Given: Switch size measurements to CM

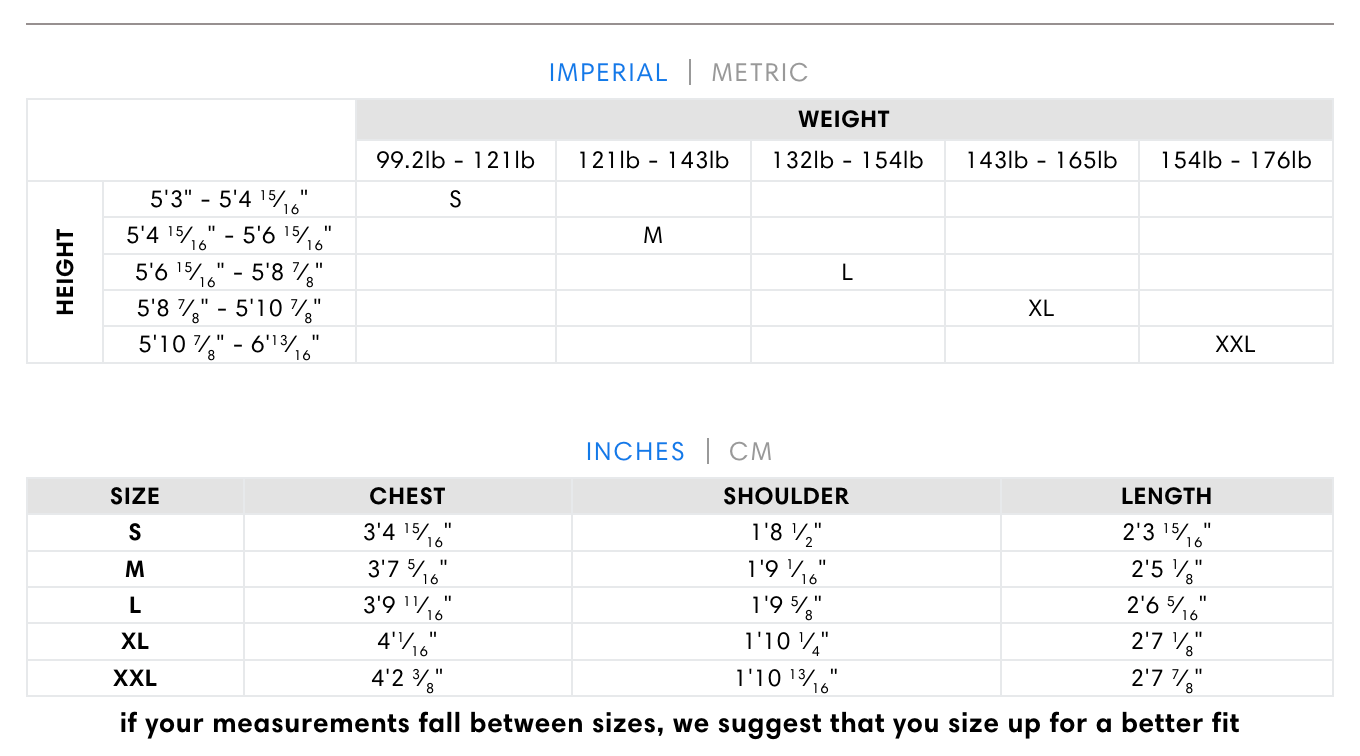Looking at the screenshot, I should pos(751,451).
